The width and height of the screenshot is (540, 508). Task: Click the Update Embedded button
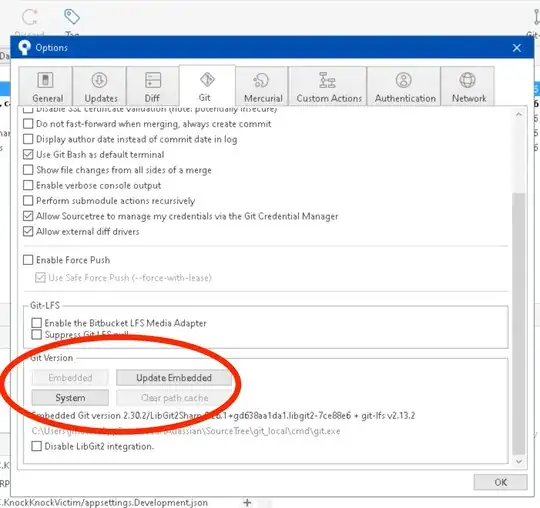[174, 378]
